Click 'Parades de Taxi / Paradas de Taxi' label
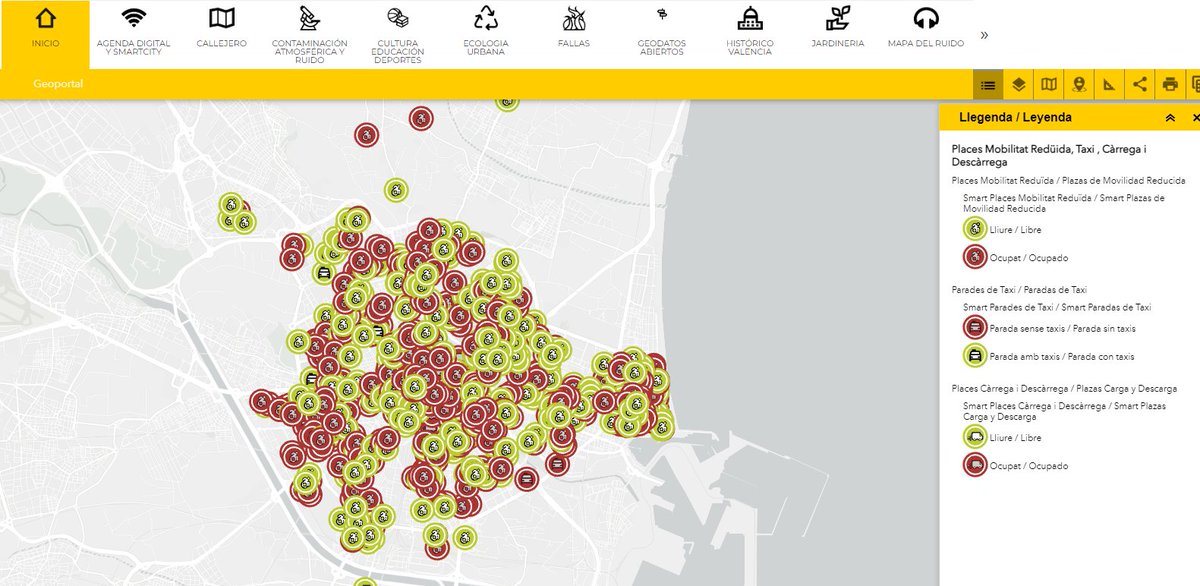 click(x=1019, y=290)
